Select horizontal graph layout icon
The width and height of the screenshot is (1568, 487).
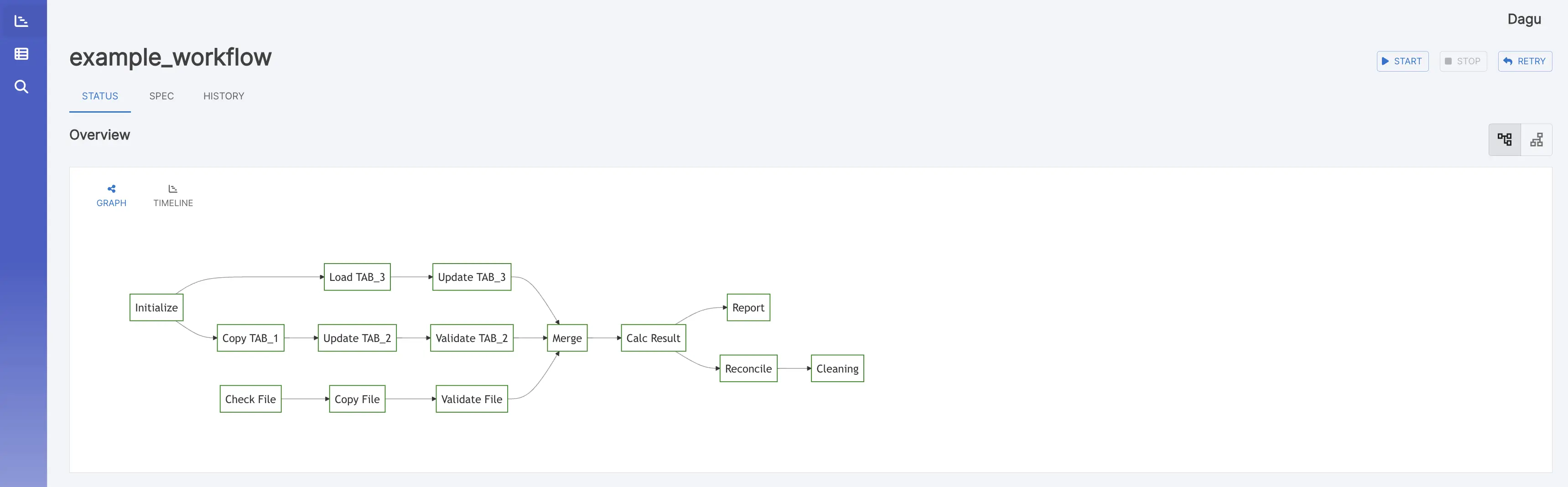click(x=1504, y=140)
